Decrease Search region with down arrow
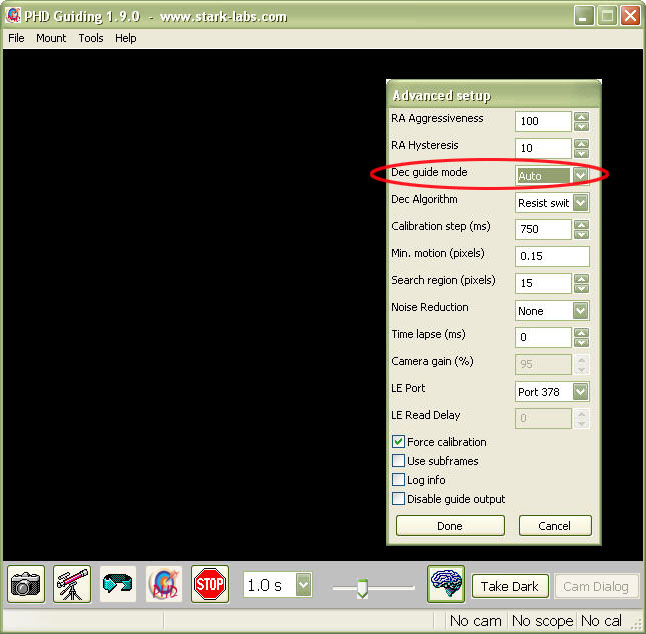646x634 pixels. (581, 288)
